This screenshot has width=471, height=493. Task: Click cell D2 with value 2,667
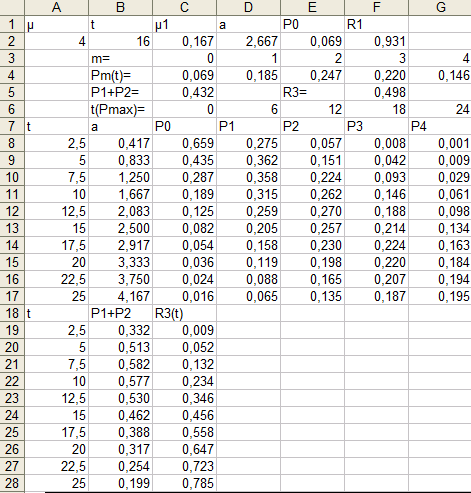[x=248, y=41]
